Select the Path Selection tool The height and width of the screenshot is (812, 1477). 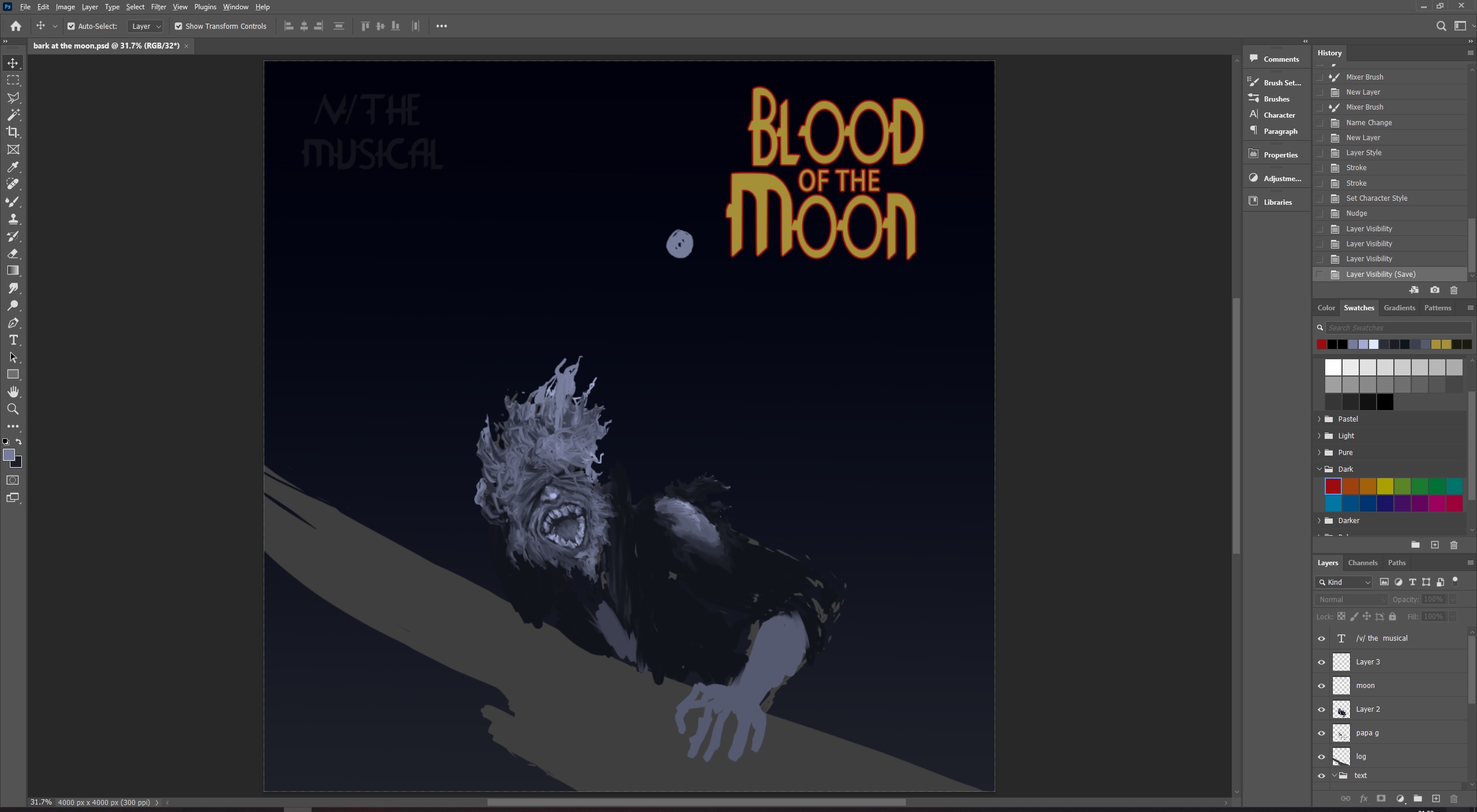point(13,357)
